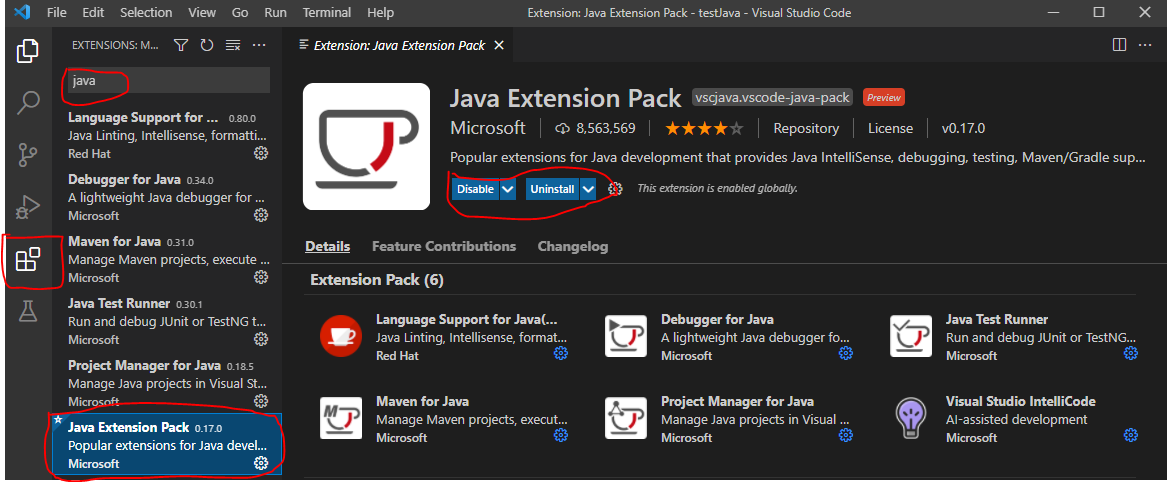Click the v0.17.0 version label
1167x482 pixels.
coord(963,128)
